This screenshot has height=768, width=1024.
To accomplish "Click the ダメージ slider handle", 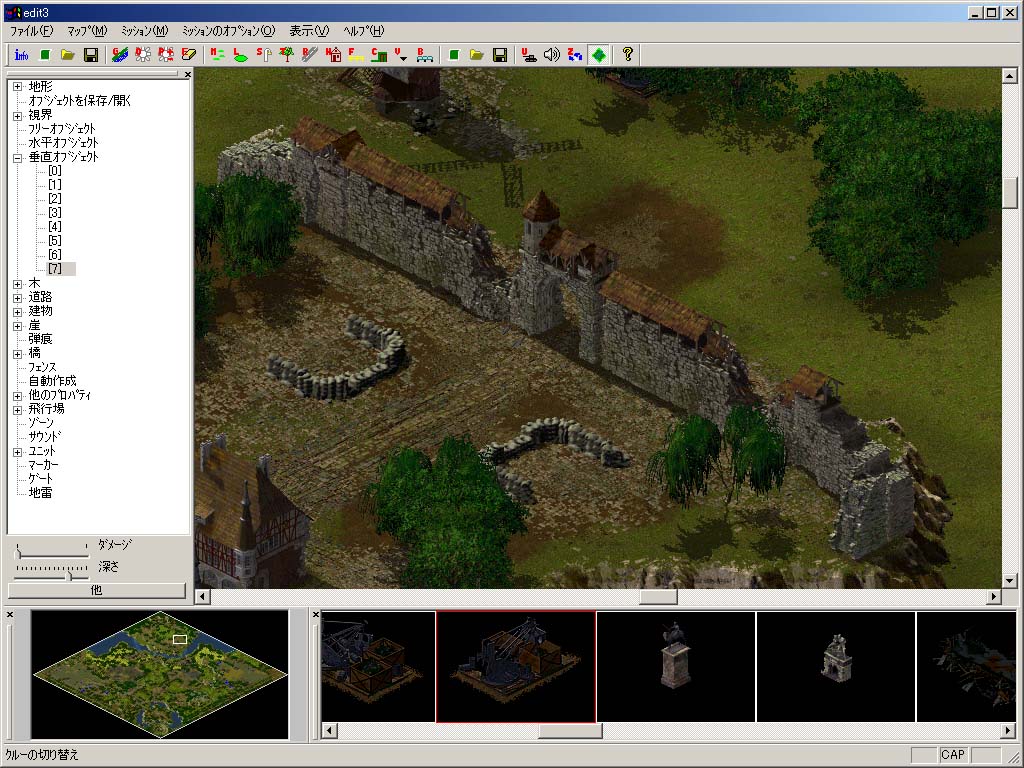I will [x=18, y=553].
